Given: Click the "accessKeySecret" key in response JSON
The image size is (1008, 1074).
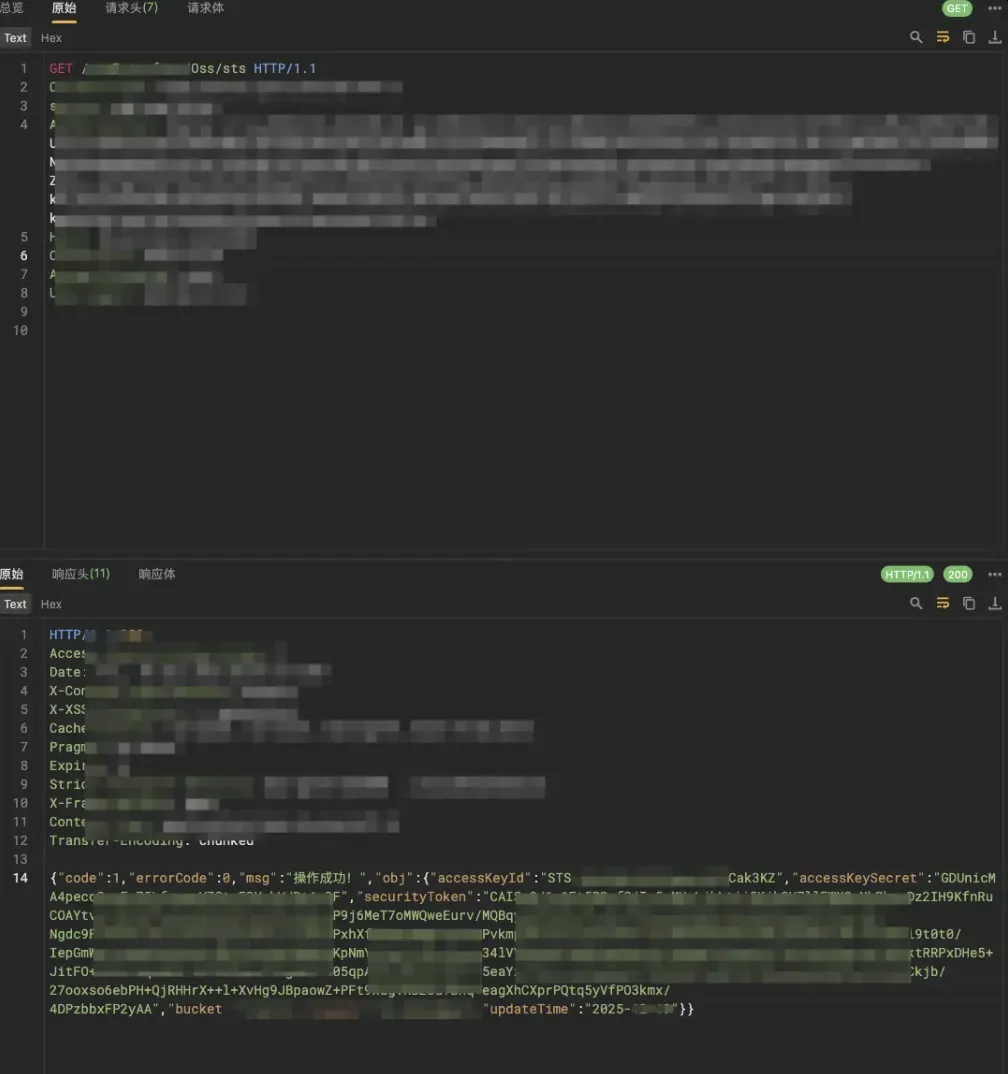Looking at the screenshot, I should point(859,878).
